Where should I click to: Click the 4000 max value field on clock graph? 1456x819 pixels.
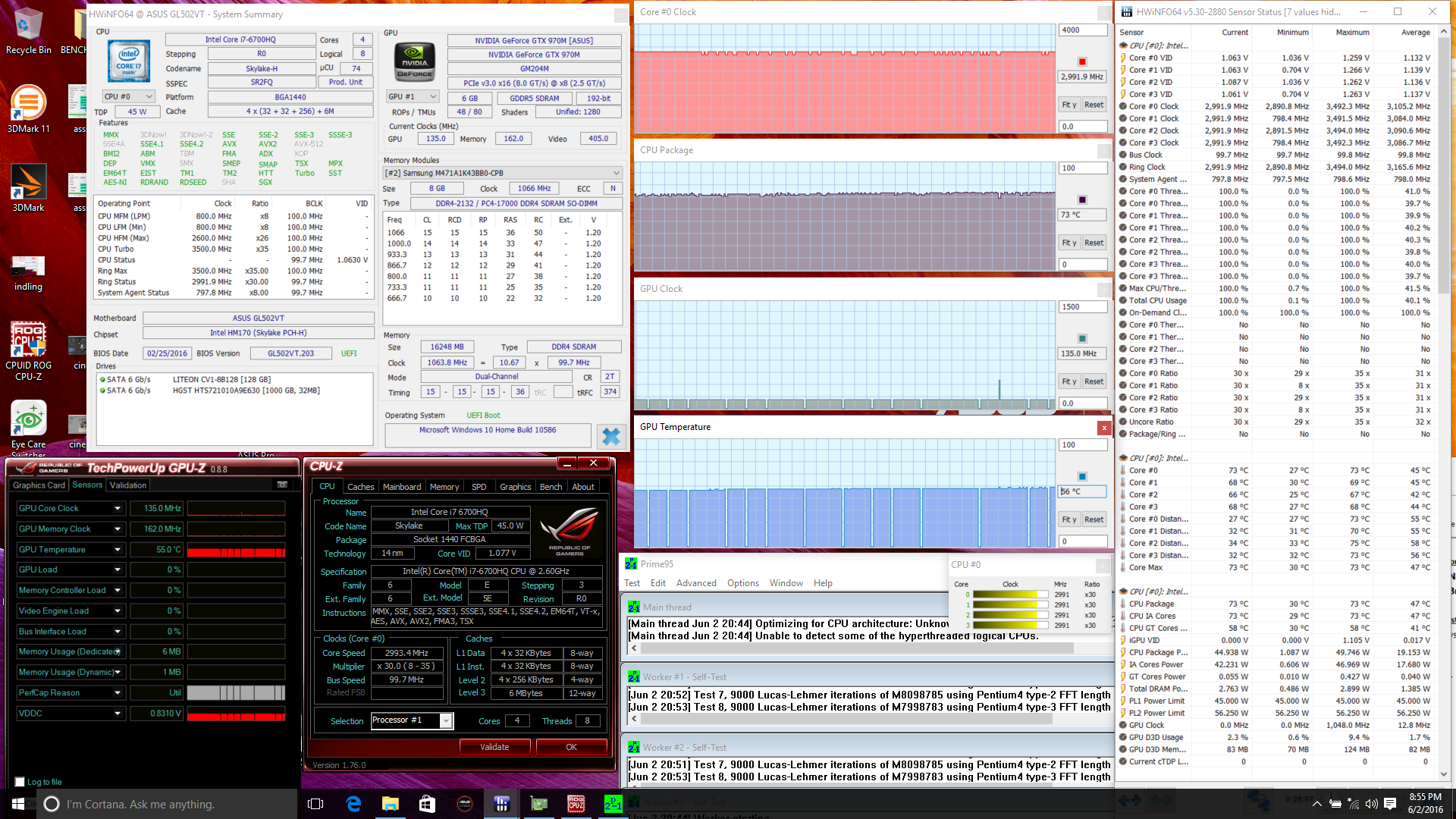[1082, 30]
